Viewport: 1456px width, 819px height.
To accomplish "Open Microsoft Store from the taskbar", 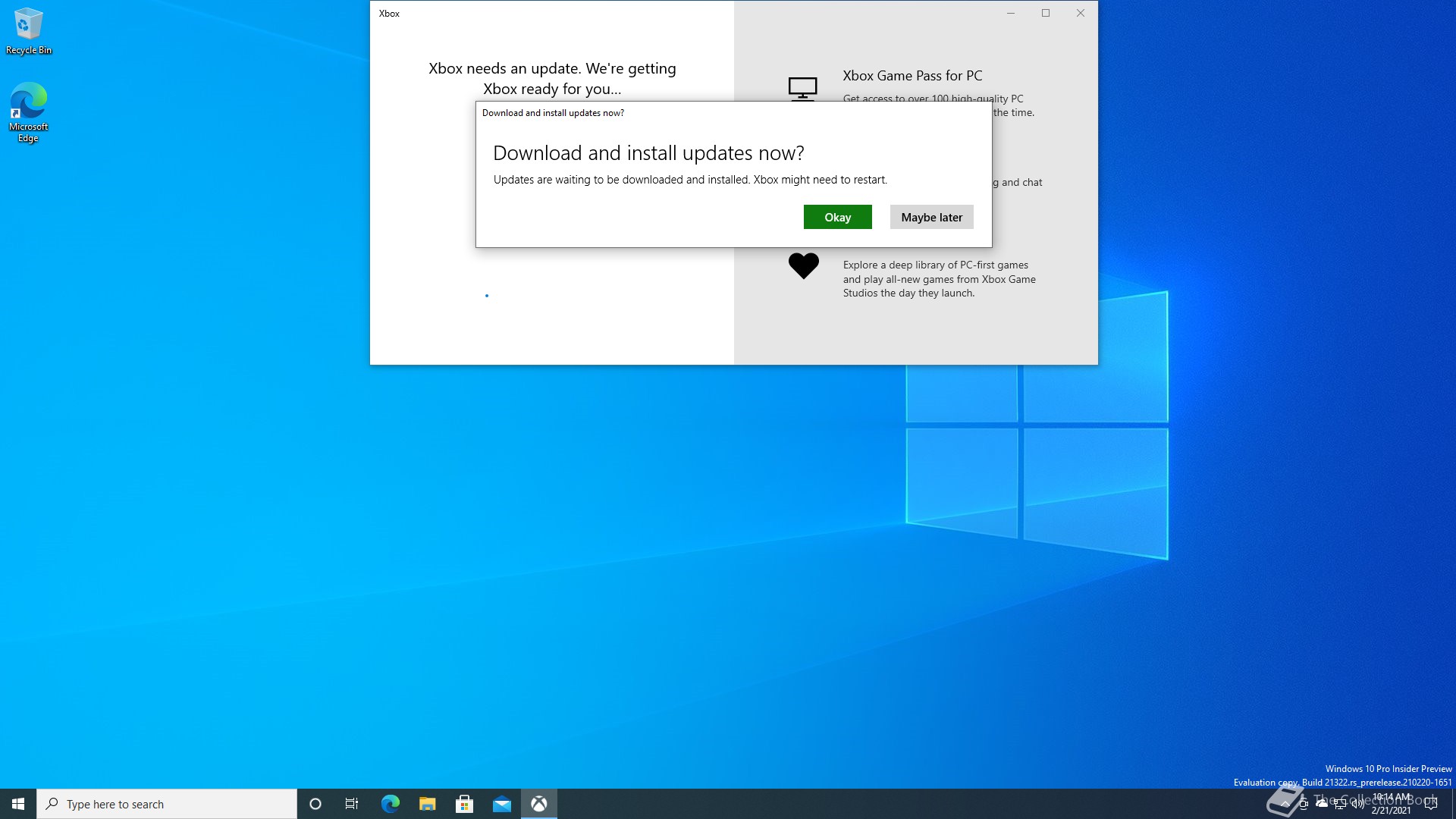I will click(464, 804).
